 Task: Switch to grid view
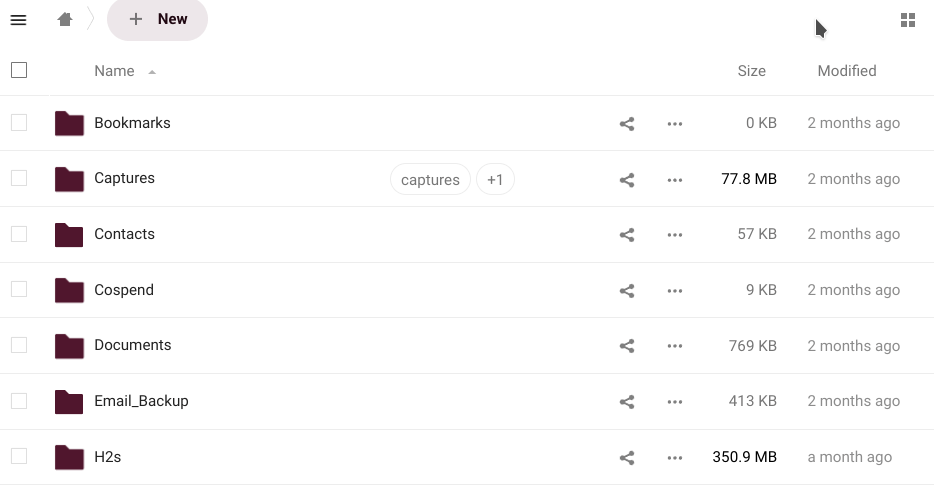908,20
